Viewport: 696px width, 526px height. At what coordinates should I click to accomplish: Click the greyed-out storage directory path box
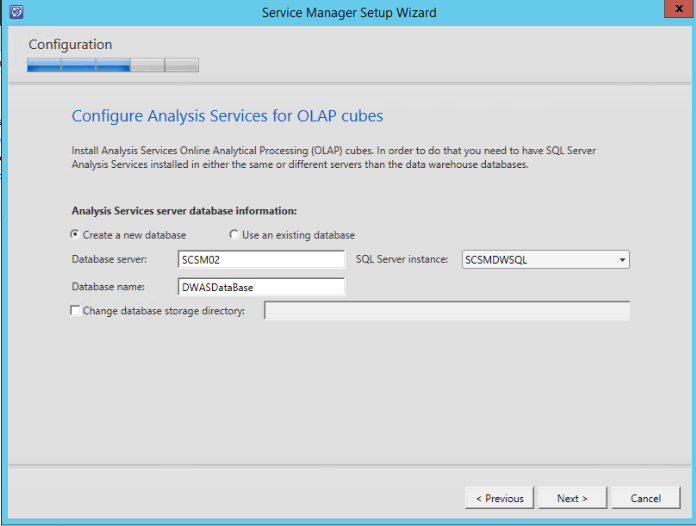(446, 311)
